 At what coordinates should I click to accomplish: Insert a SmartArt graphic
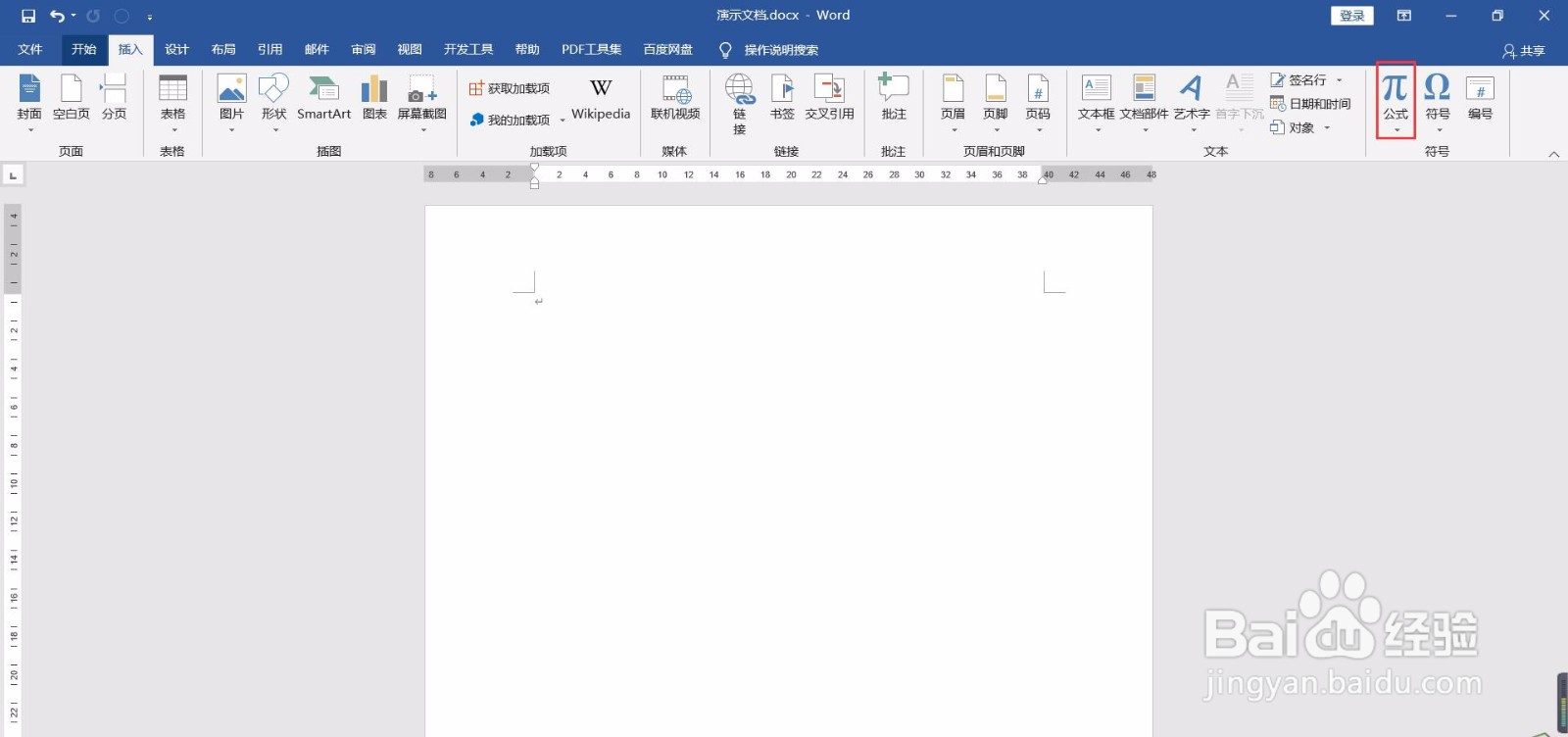coord(323,98)
